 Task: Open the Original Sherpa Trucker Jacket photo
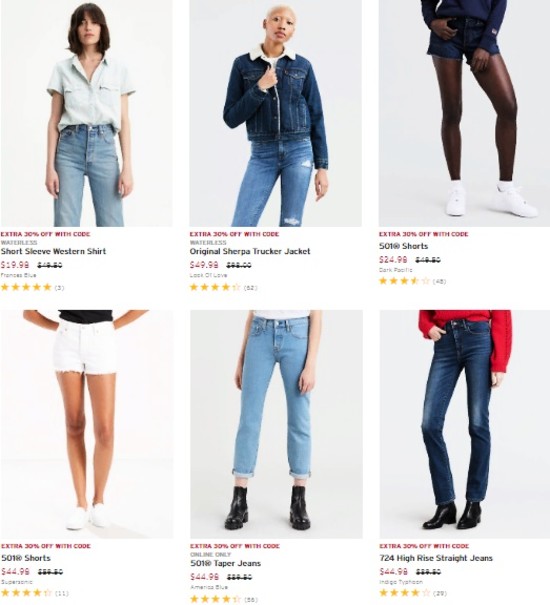[276, 113]
